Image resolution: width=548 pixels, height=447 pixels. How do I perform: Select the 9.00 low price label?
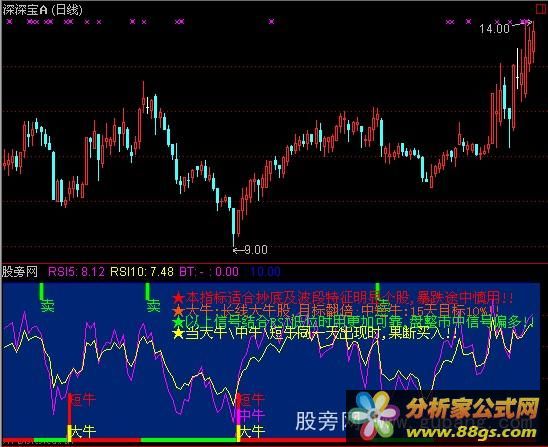click(256, 250)
